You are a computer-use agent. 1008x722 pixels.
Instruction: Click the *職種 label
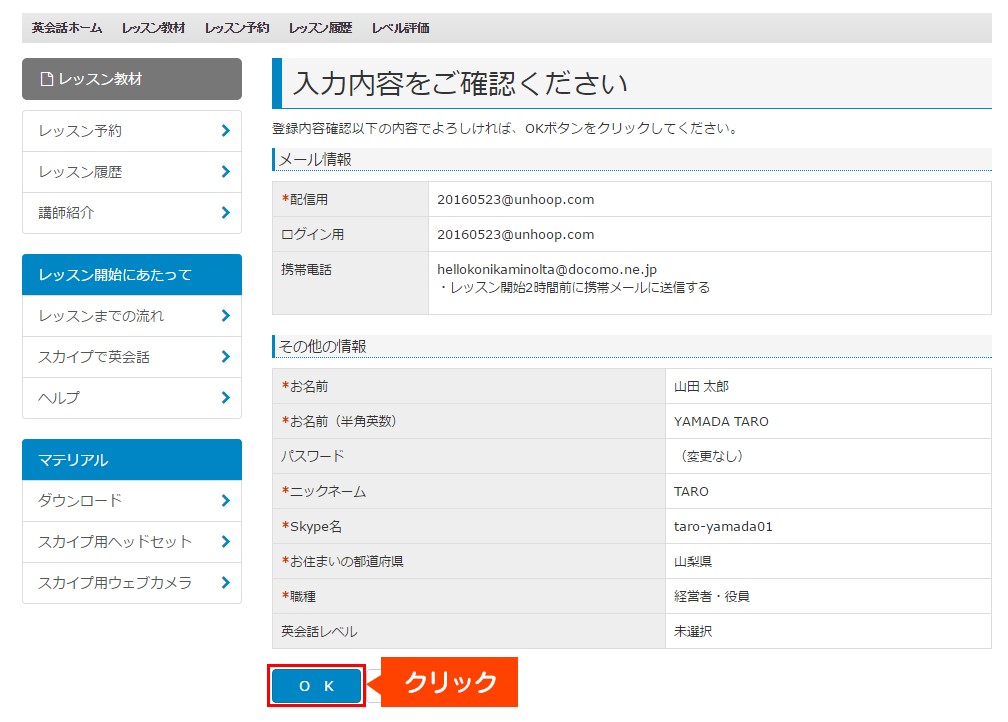299,597
